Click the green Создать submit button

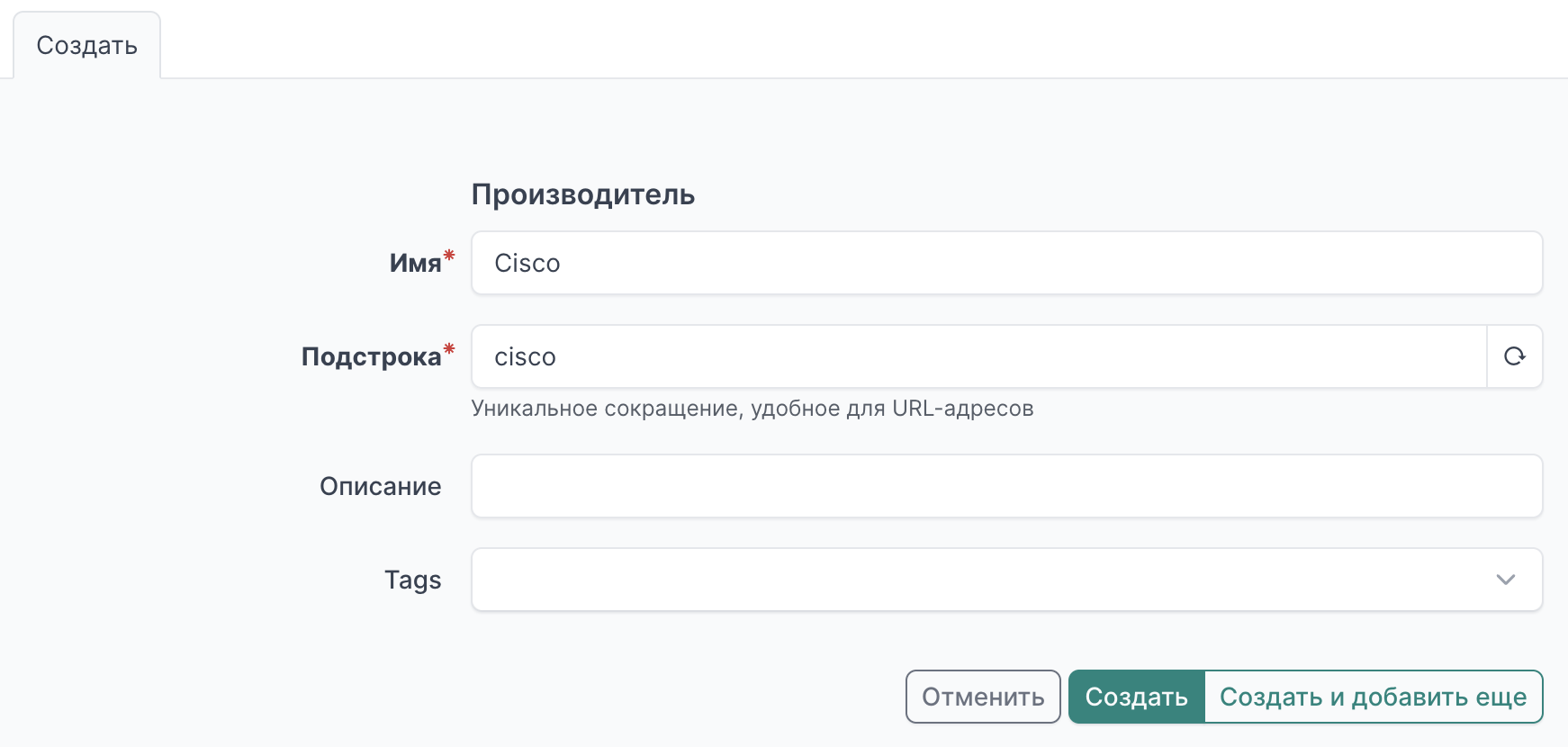1136,697
